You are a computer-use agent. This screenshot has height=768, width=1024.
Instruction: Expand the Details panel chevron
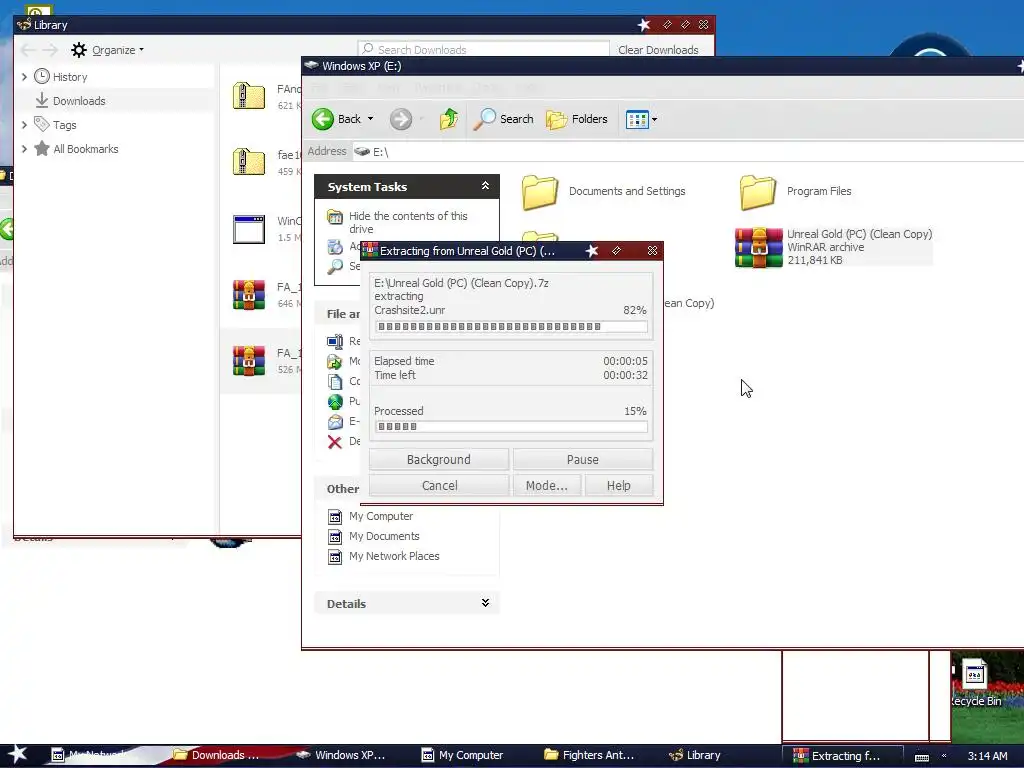coord(485,603)
